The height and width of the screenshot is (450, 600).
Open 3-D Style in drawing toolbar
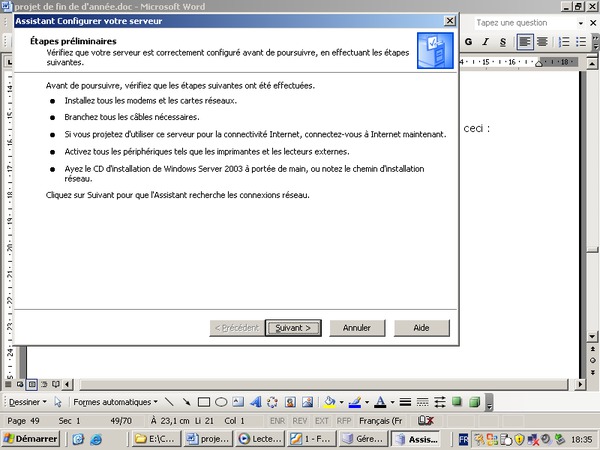[x=474, y=402]
